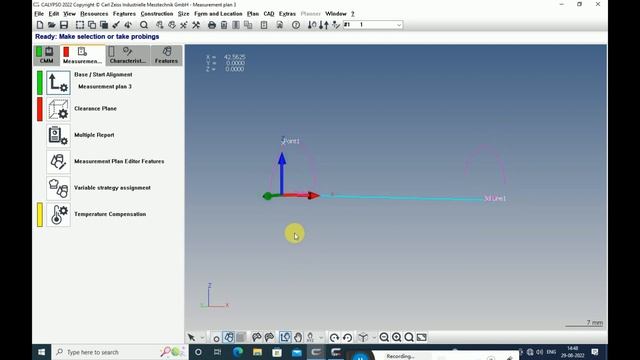Open the Extras menu
640x360 pixels.
click(x=287, y=14)
